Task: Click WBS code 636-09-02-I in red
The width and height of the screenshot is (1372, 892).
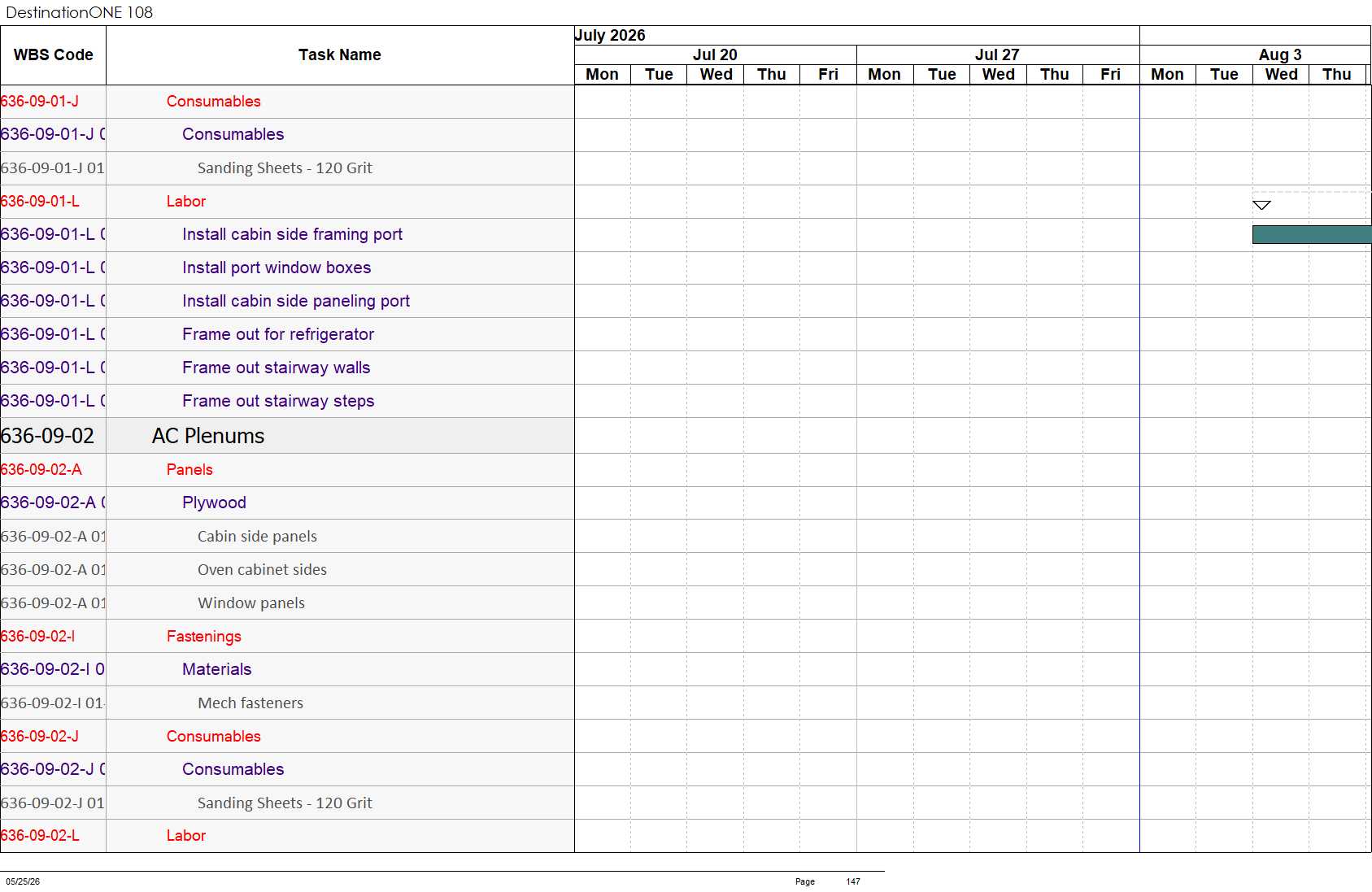Action: [37, 636]
